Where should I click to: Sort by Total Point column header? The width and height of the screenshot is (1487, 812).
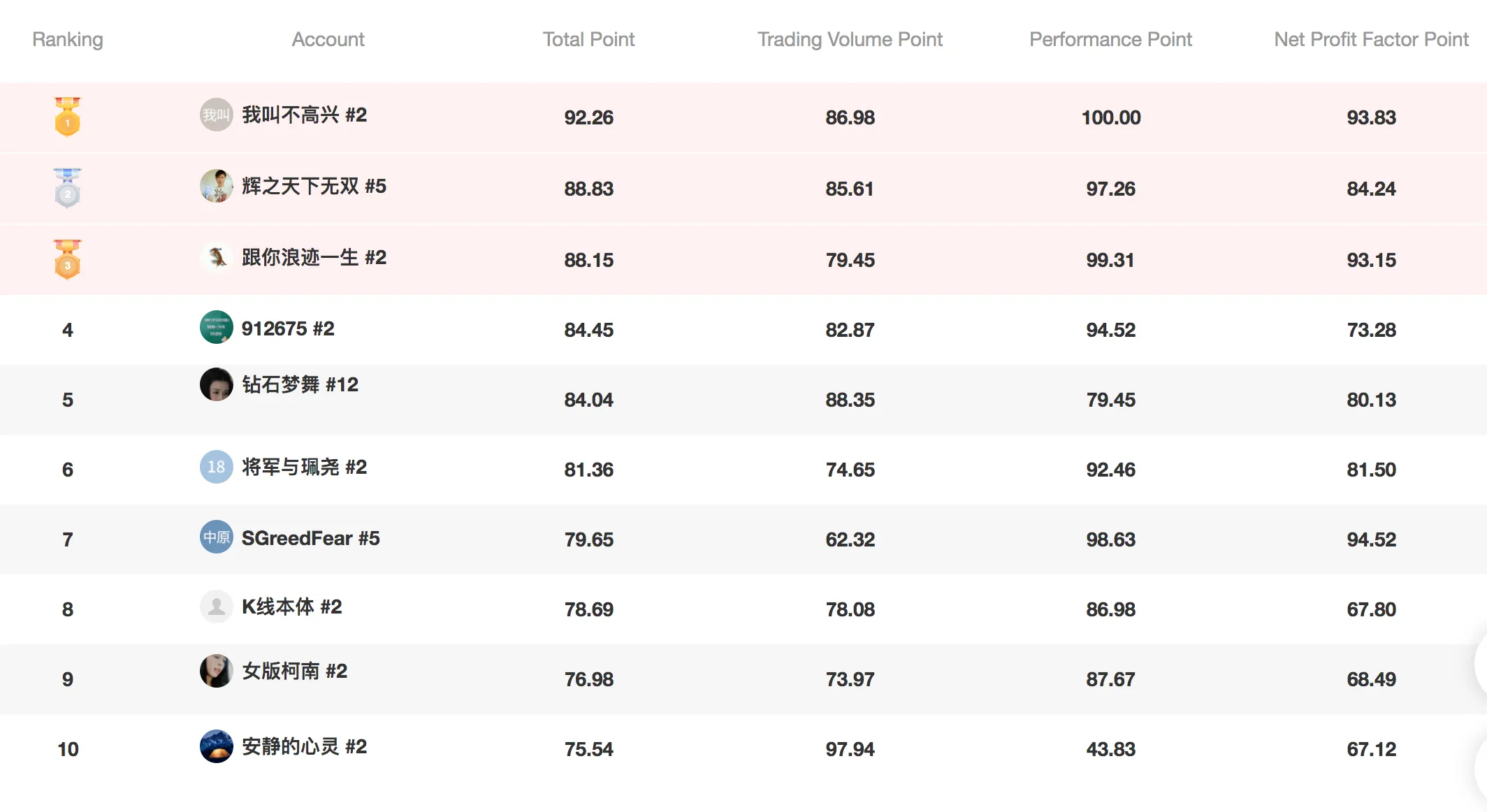point(588,40)
